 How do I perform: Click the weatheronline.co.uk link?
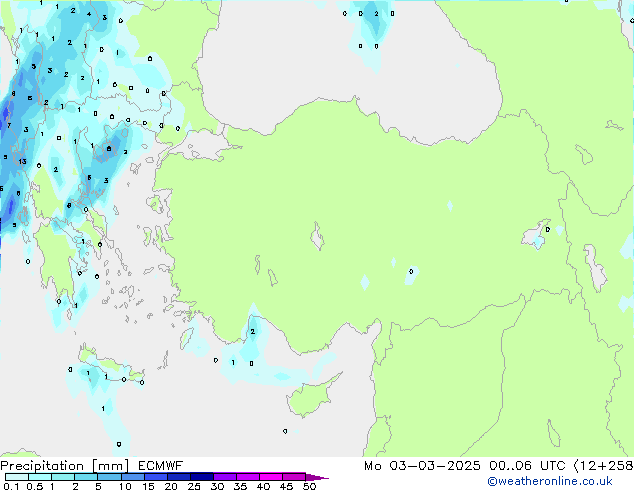click(x=550, y=481)
